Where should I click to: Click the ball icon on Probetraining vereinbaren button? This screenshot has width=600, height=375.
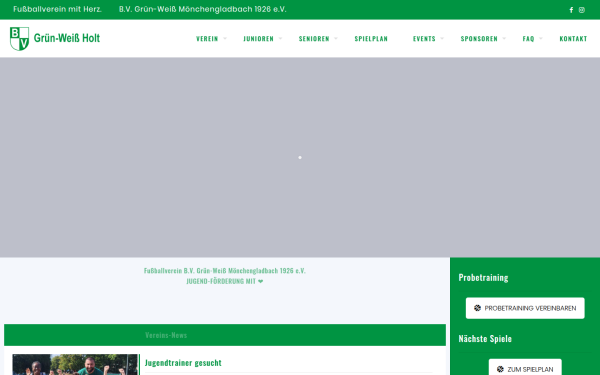pyautogui.click(x=477, y=308)
